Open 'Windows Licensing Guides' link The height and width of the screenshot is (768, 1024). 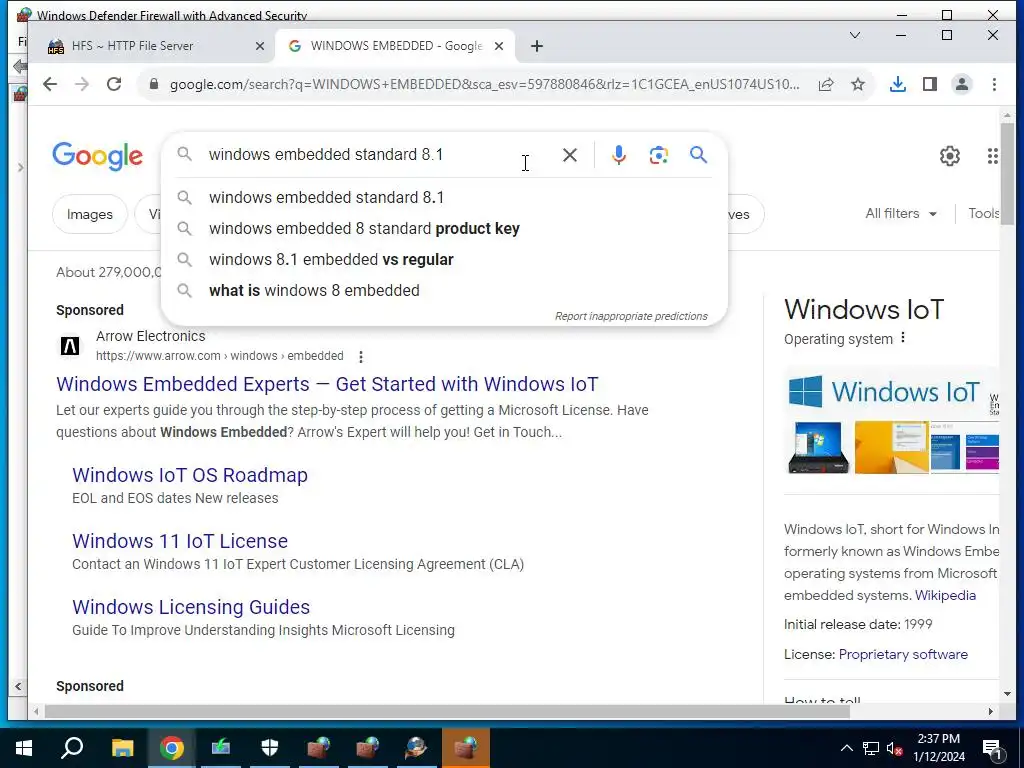(191, 607)
